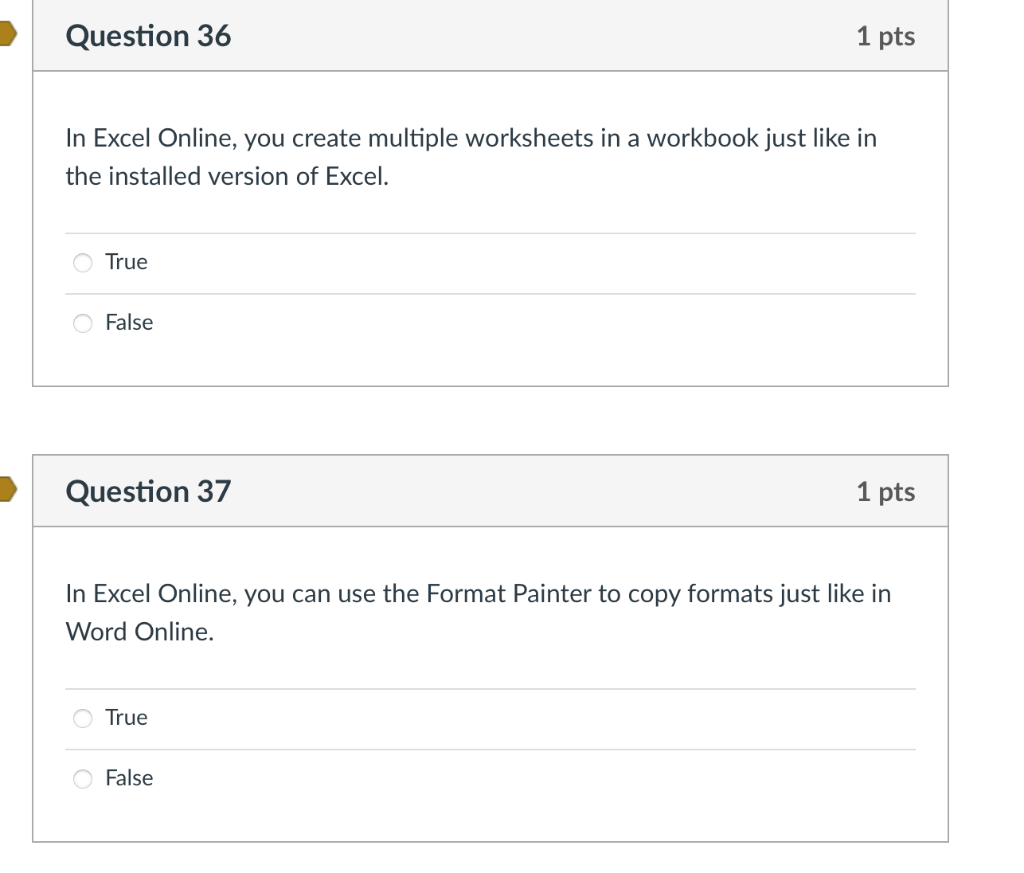Click the "Question 36" heading
Viewport: 1024px width, 873px height.
(148, 36)
